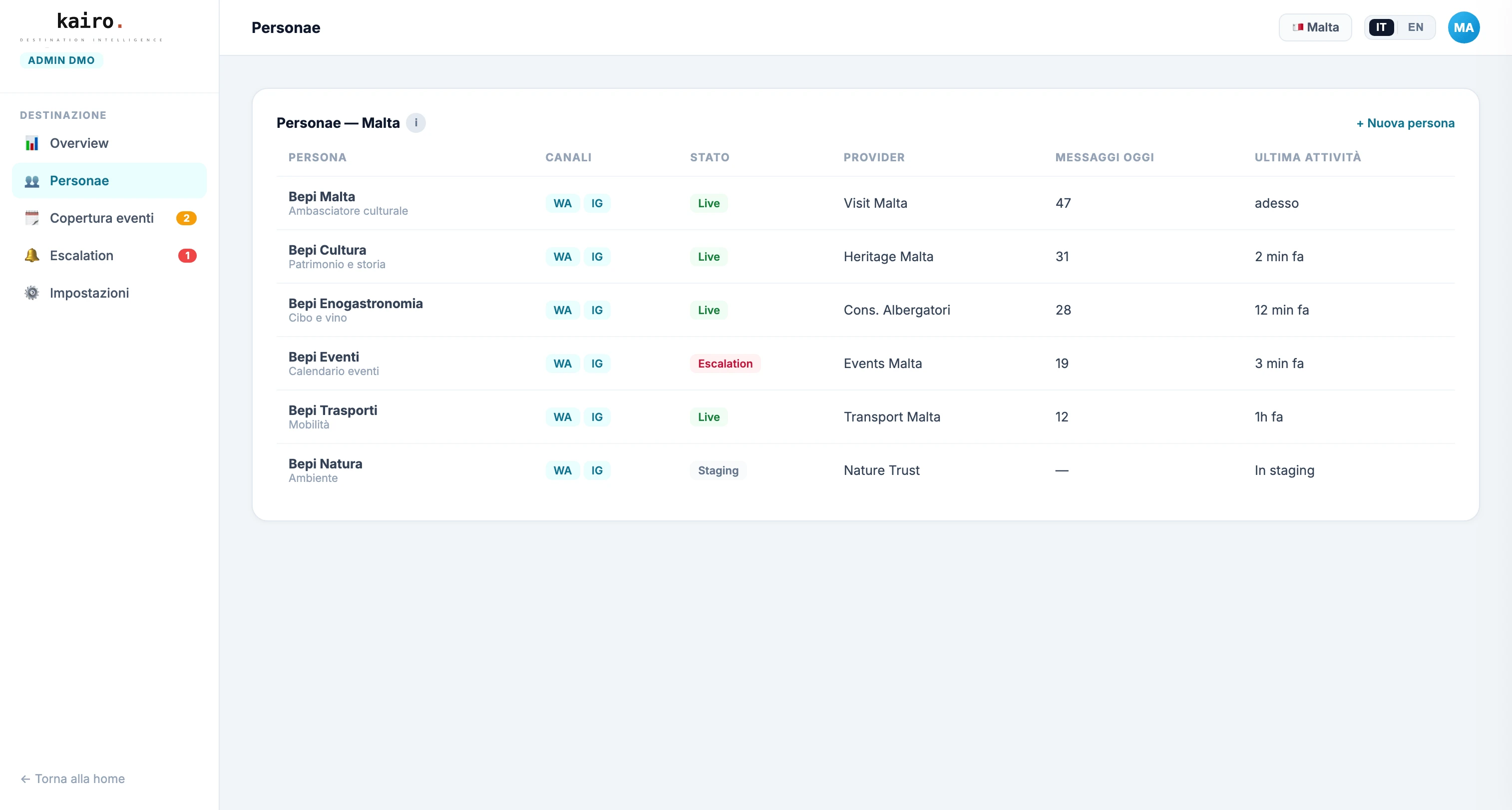The height and width of the screenshot is (810, 1512).
Task: Click the + Nuova persona link
Action: point(1405,123)
